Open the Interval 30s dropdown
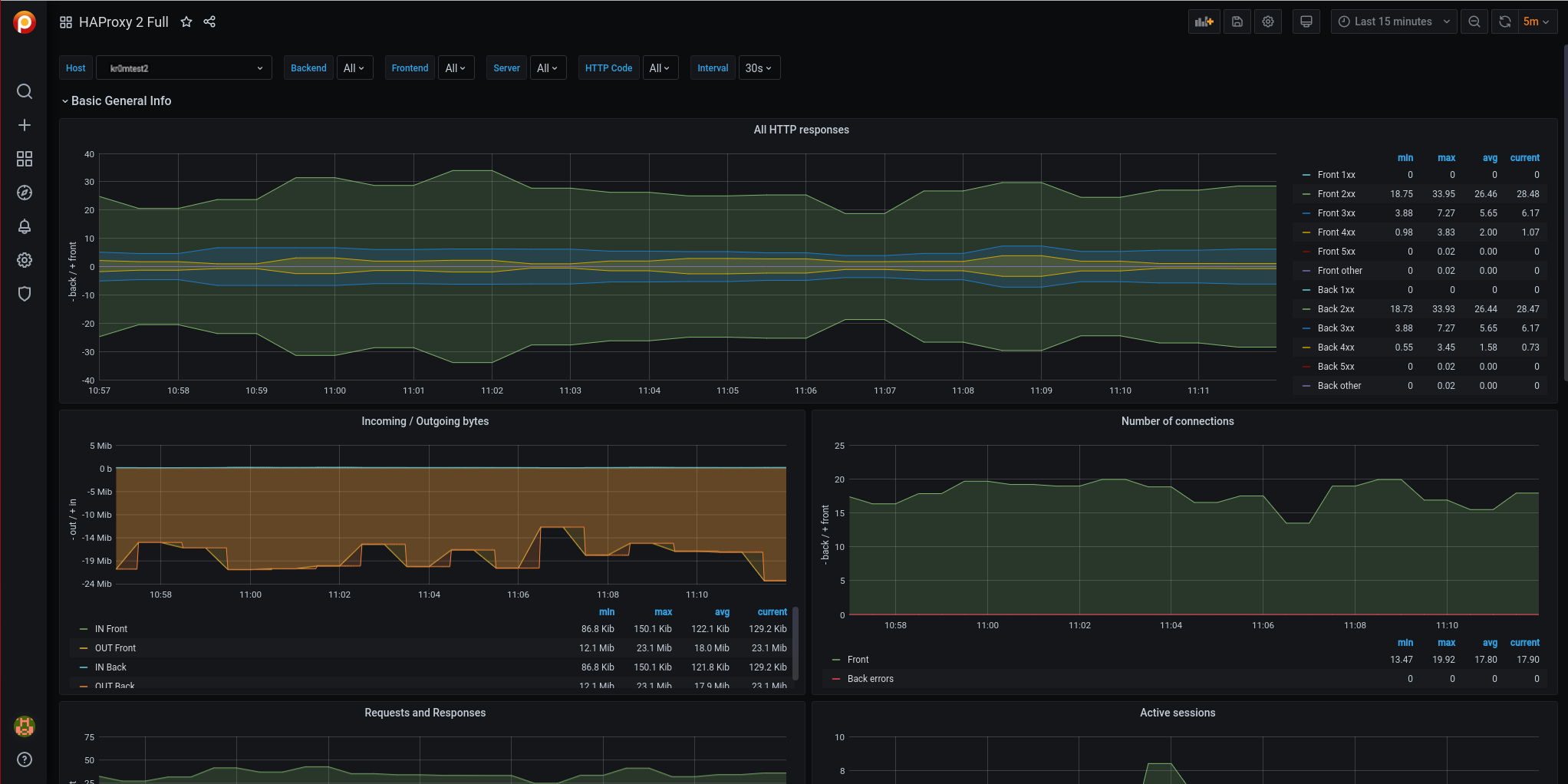 coord(758,68)
